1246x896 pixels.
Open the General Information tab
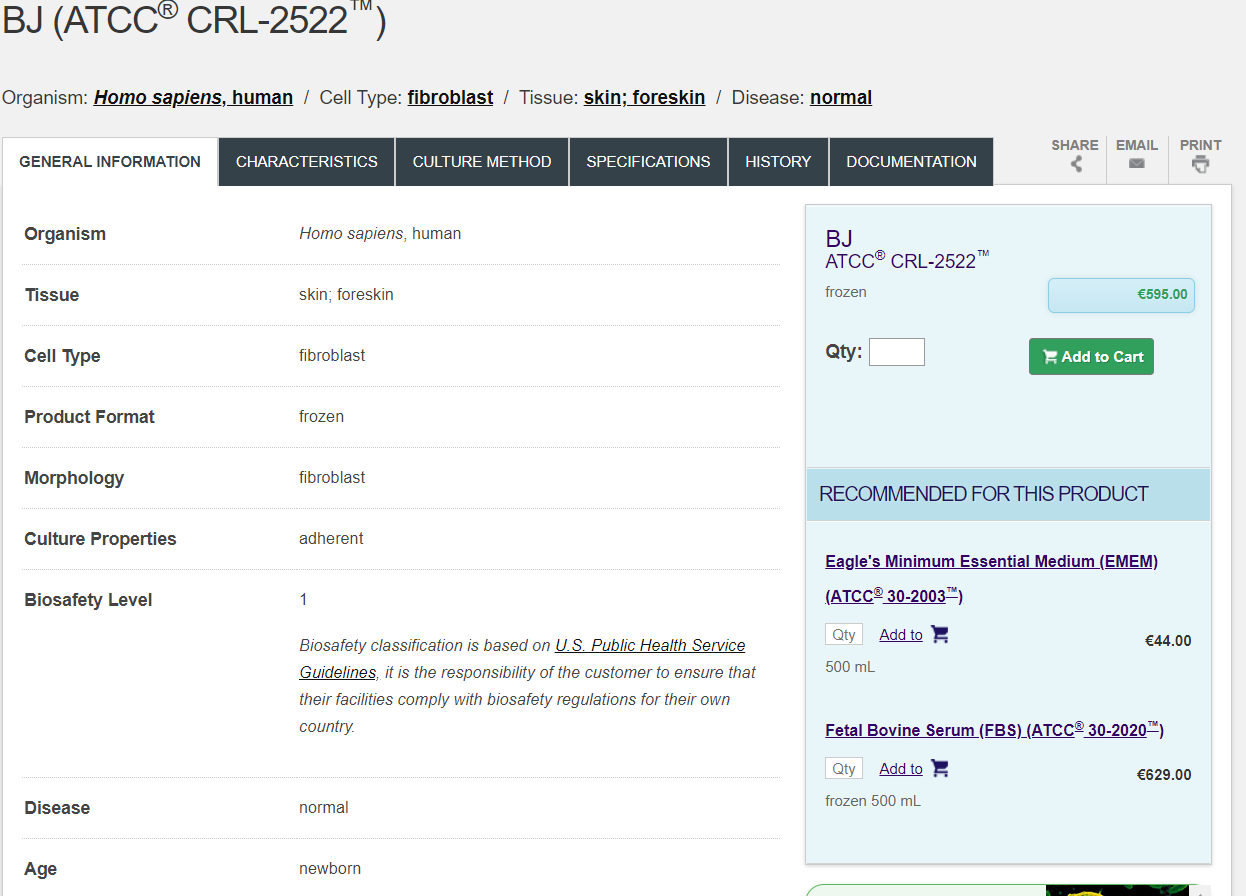tap(110, 162)
